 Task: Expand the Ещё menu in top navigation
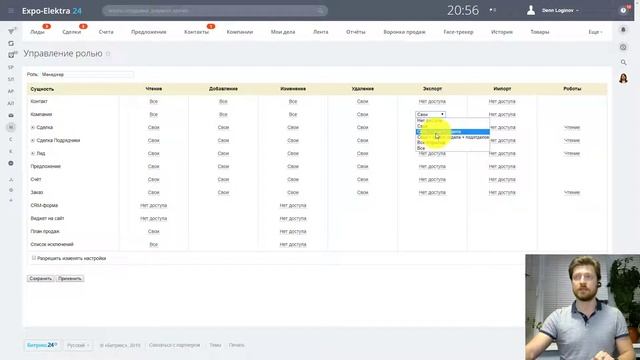[x=595, y=32]
